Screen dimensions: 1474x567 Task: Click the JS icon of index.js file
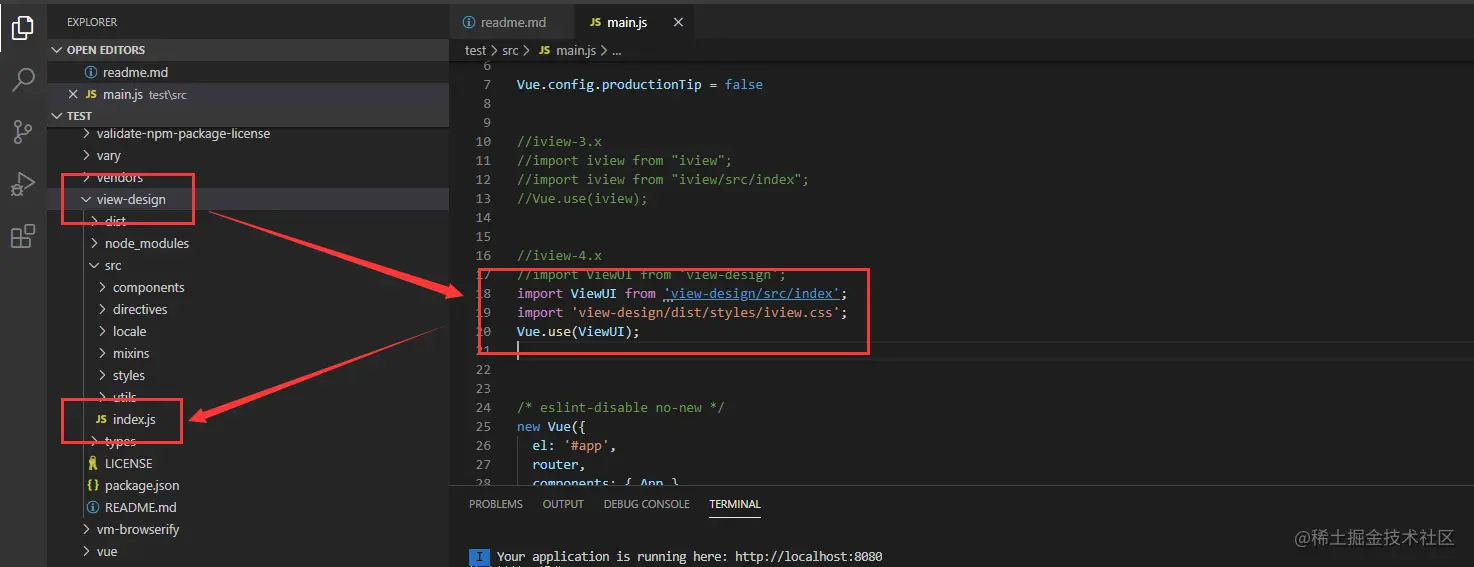tap(101, 420)
